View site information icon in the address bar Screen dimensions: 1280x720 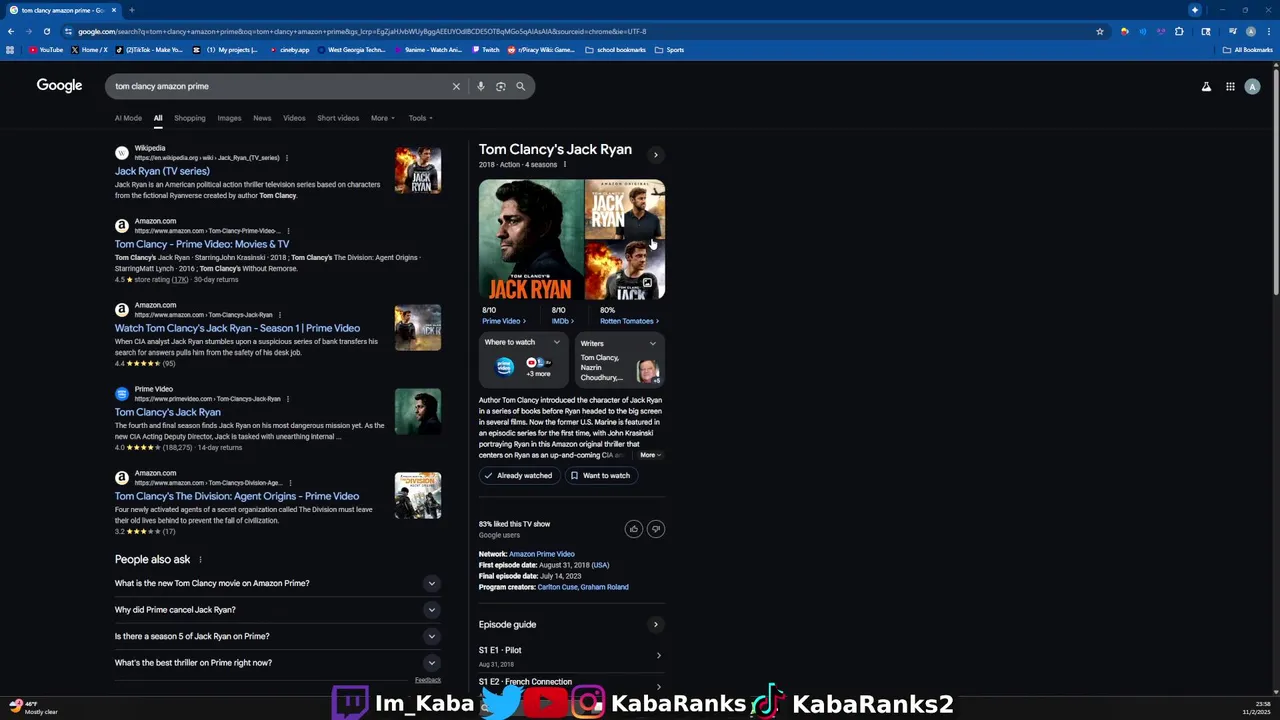pos(68,31)
